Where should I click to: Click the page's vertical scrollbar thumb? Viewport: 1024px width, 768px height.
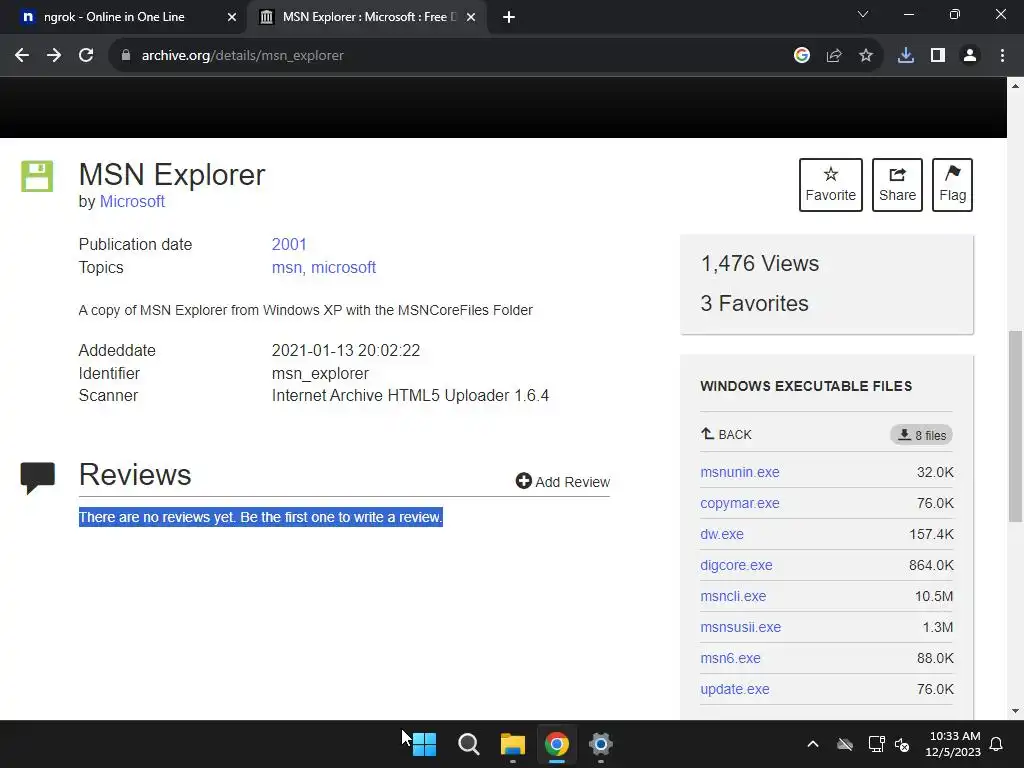(1015, 426)
